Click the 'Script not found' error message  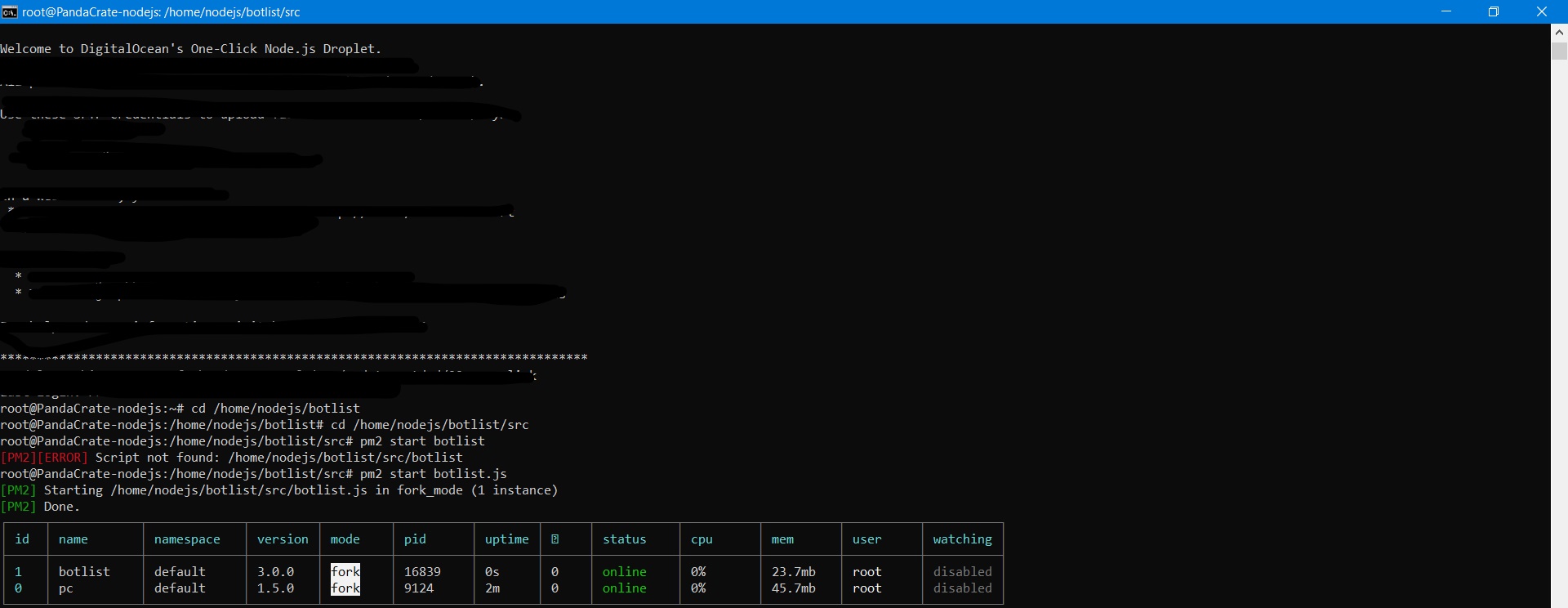coord(279,458)
